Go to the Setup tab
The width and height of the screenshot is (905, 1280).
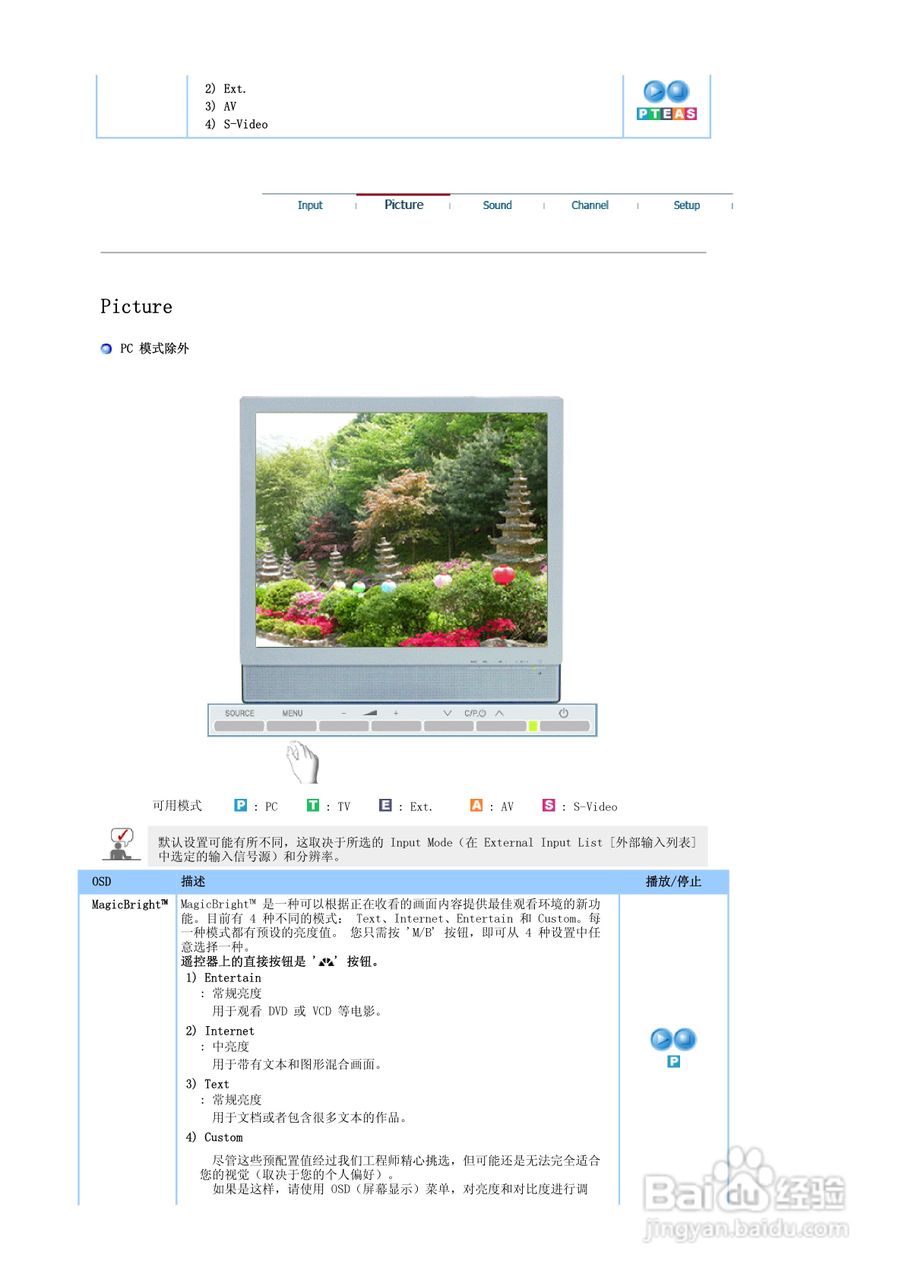[x=686, y=205]
